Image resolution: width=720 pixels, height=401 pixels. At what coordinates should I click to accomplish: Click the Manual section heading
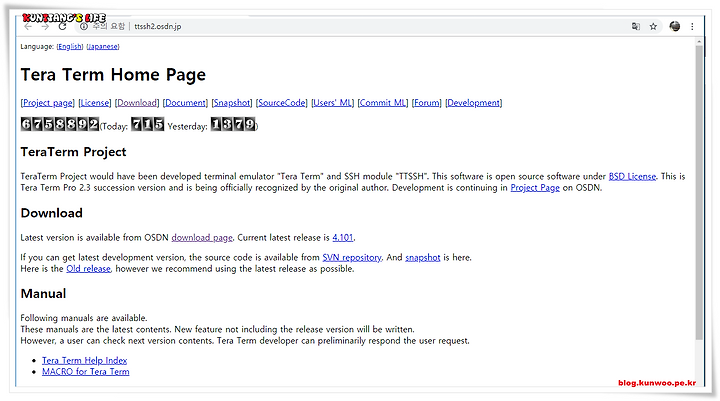(x=43, y=294)
